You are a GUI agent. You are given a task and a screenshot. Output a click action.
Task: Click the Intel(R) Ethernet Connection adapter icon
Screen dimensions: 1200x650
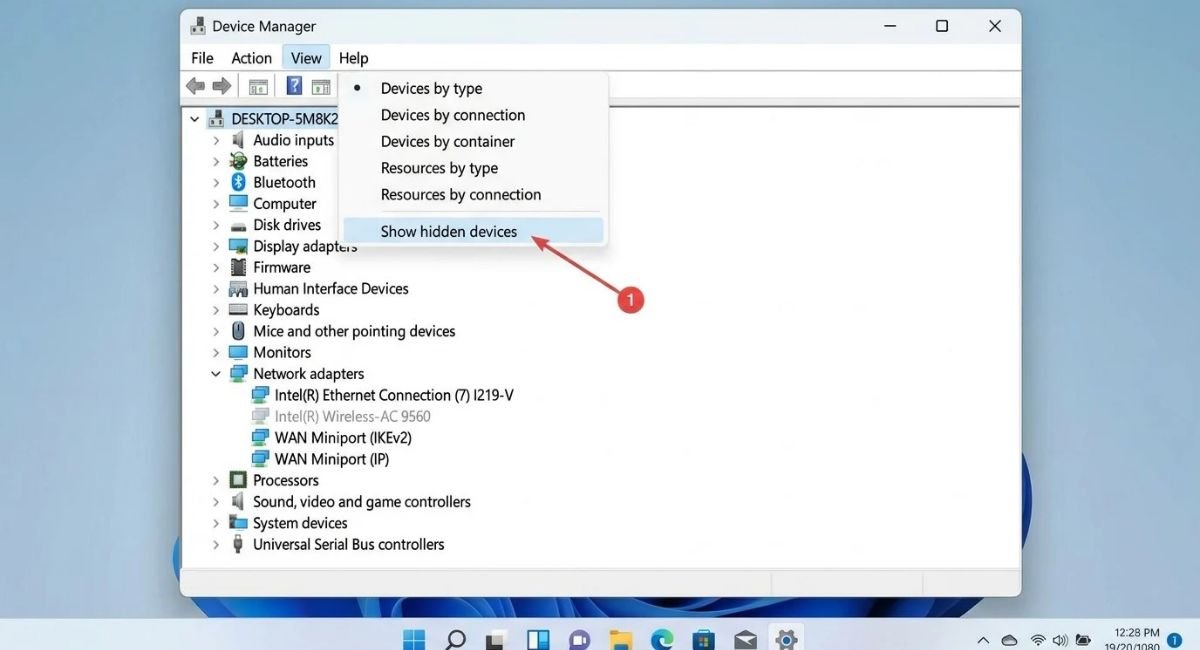260,395
